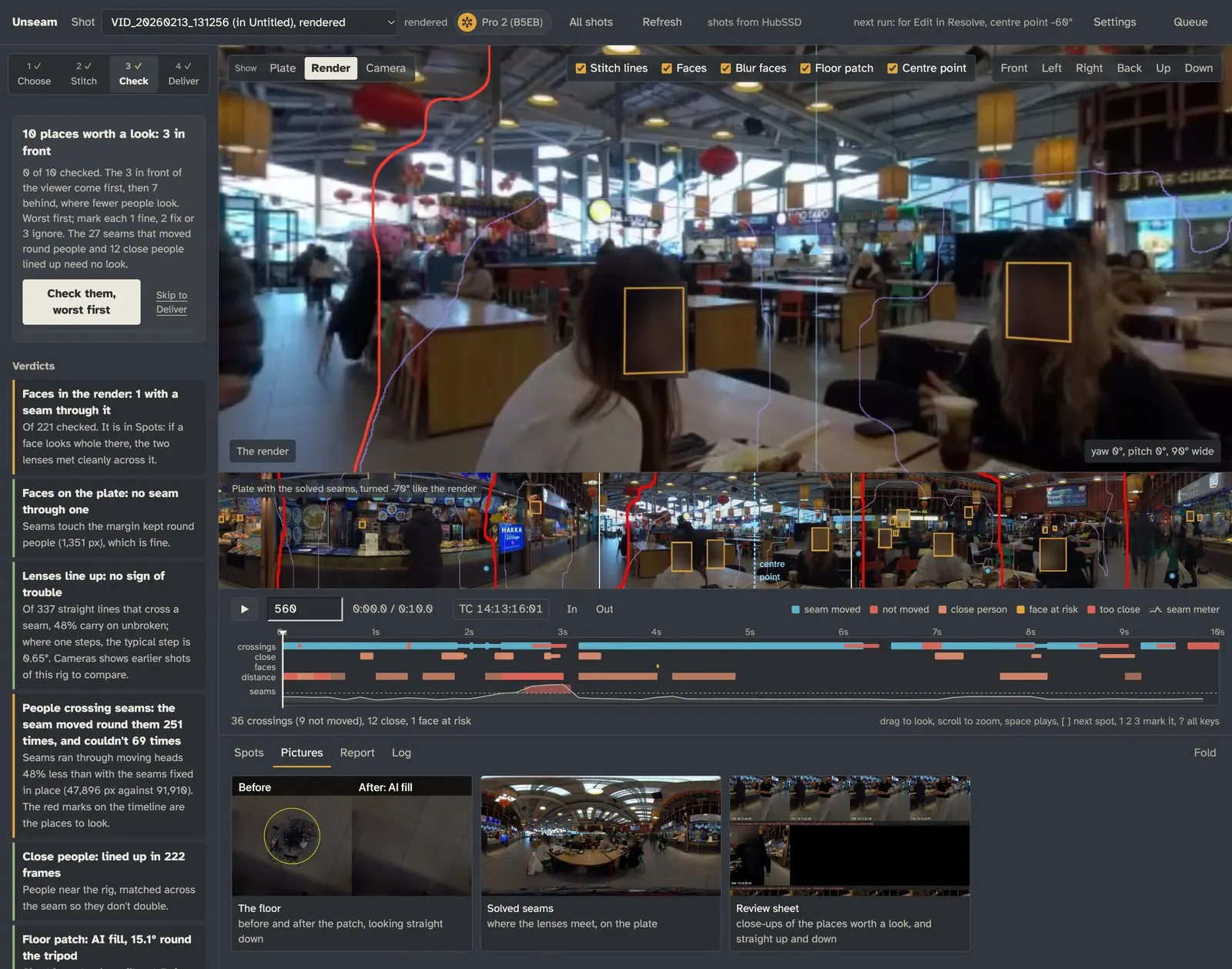Screen dimensions: 1232x969
Task: Turn the view to the Right
Action: [x=1089, y=68]
